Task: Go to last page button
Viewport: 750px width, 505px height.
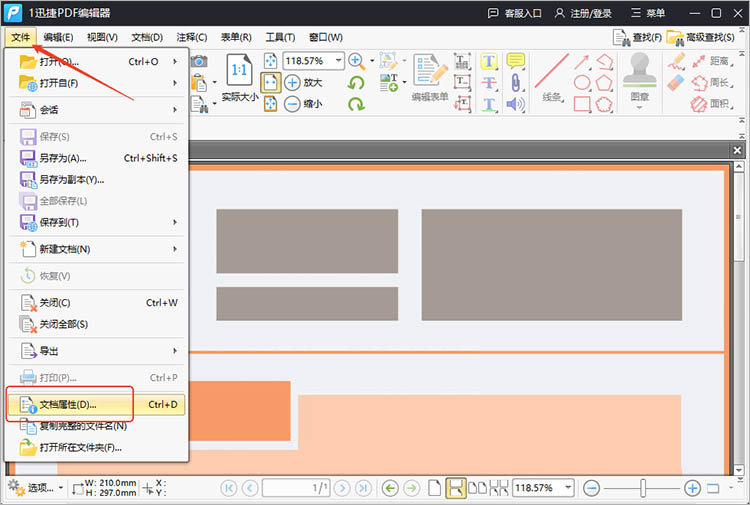Action: 363,488
